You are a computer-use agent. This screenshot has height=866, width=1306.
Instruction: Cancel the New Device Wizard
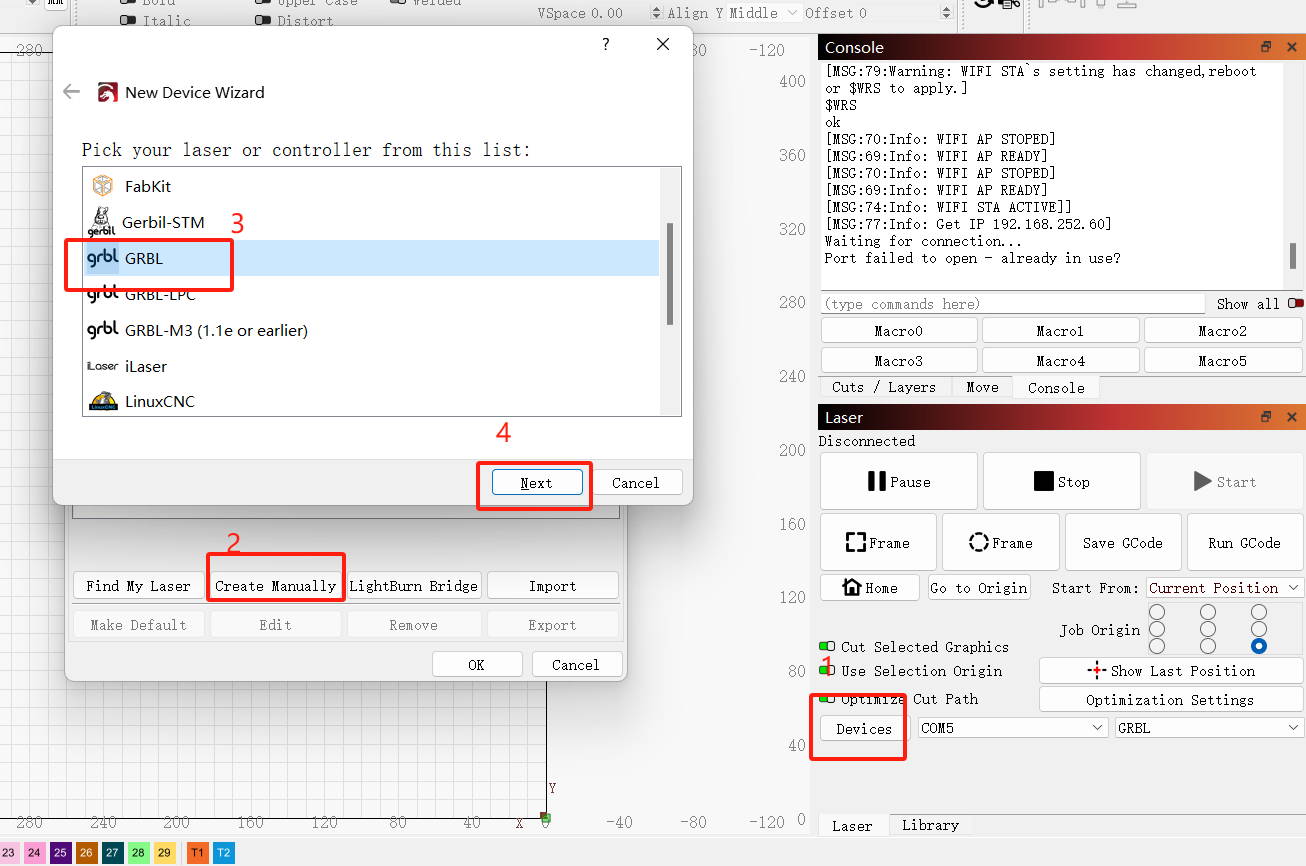point(636,482)
